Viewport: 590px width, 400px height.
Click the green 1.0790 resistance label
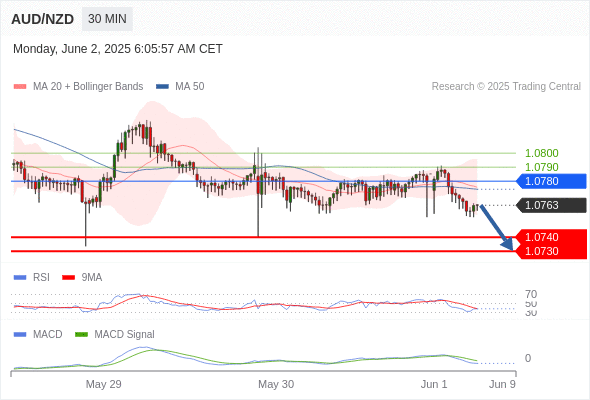pos(542,167)
